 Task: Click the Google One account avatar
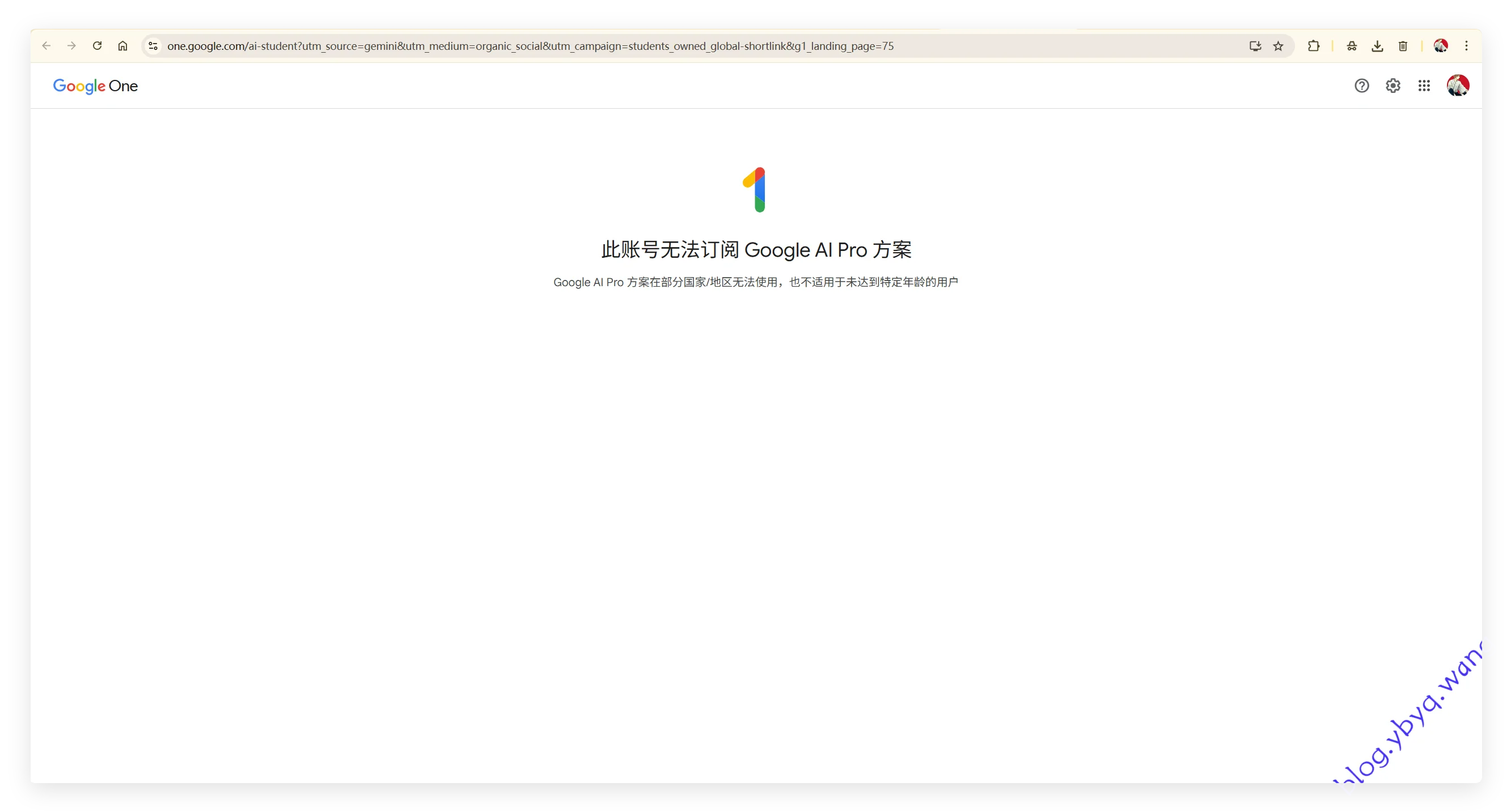pos(1458,86)
